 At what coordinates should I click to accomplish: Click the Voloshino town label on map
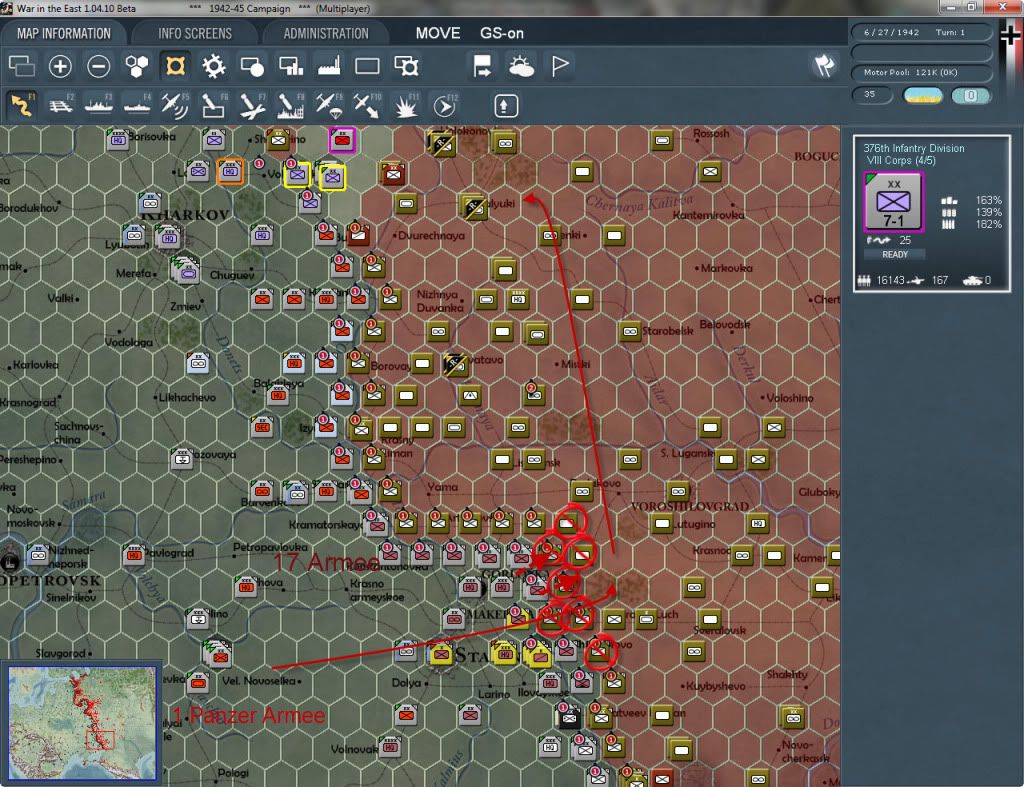tap(790, 398)
